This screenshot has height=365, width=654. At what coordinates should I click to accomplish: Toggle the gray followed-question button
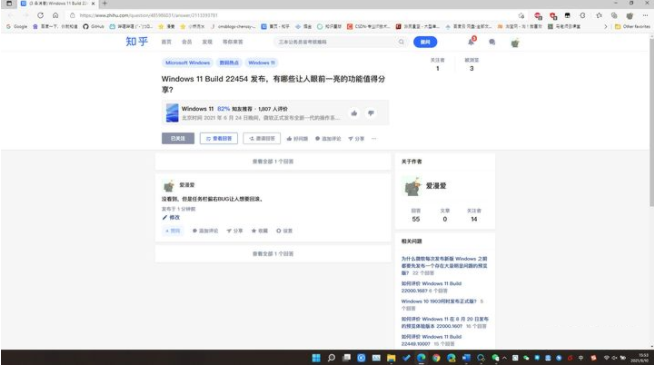click(178, 138)
